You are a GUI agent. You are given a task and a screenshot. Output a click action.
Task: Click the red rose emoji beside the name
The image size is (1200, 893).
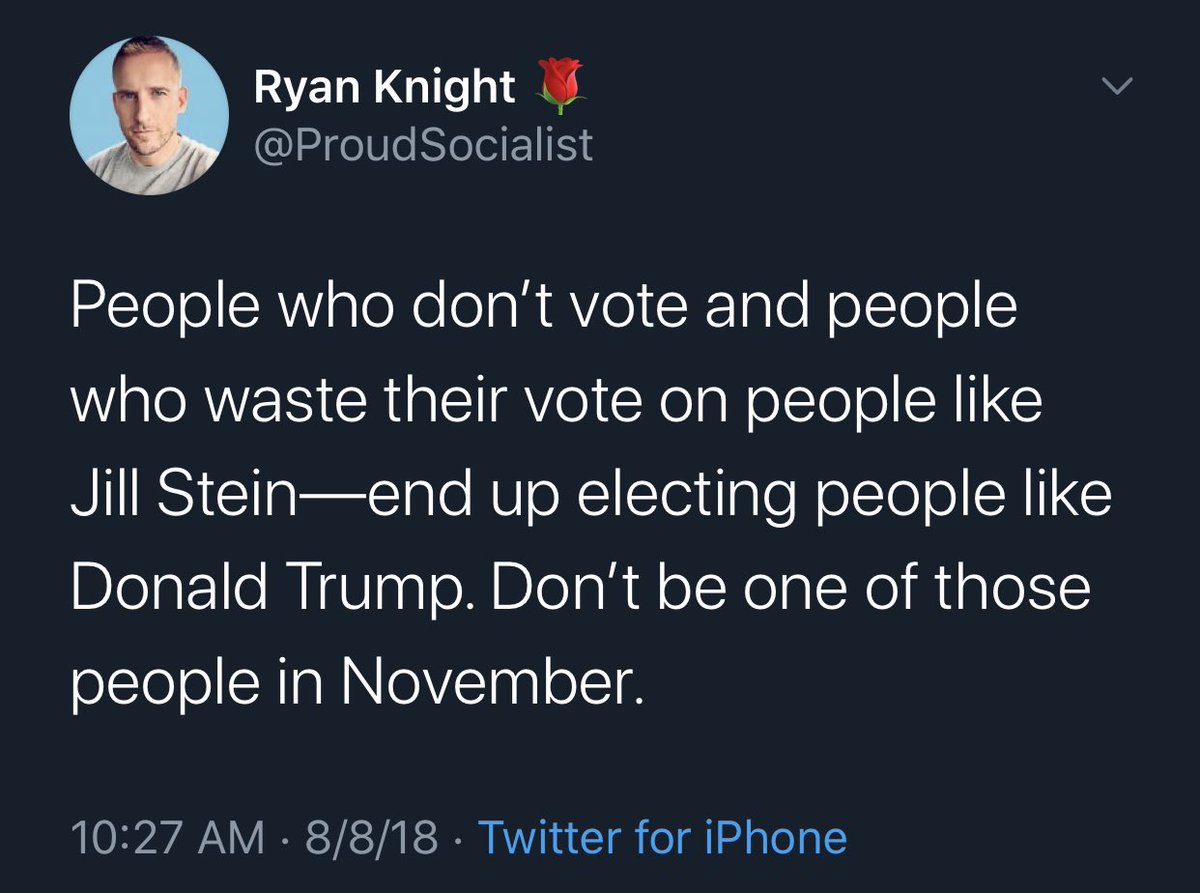click(x=559, y=88)
